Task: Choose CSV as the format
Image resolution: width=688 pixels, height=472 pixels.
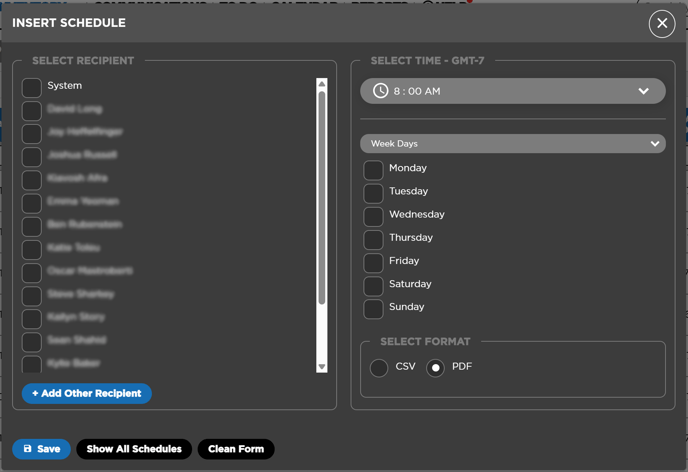Action: coord(379,368)
